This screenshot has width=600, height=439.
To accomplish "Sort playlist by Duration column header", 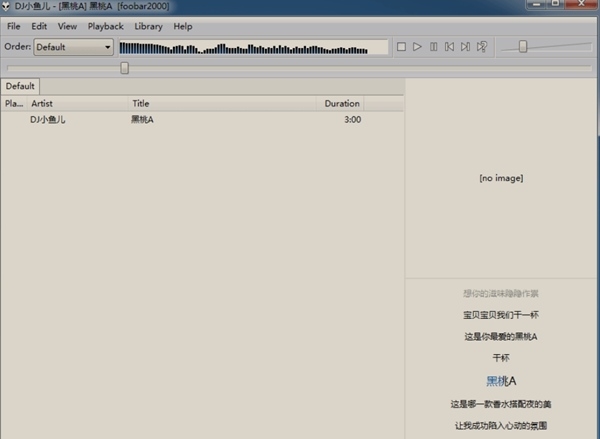I will point(340,103).
